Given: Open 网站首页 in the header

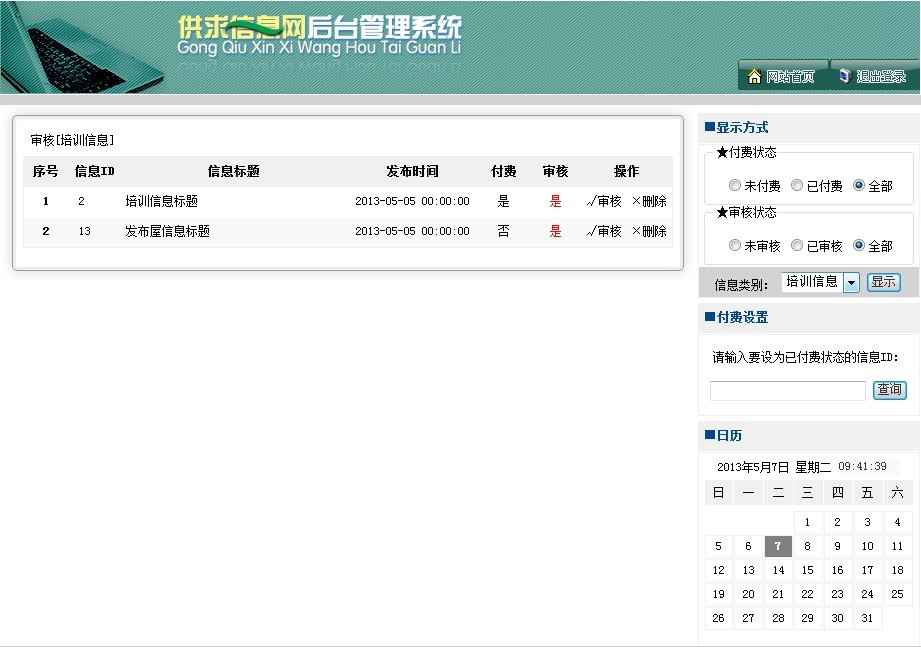Looking at the screenshot, I should click(790, 77).
